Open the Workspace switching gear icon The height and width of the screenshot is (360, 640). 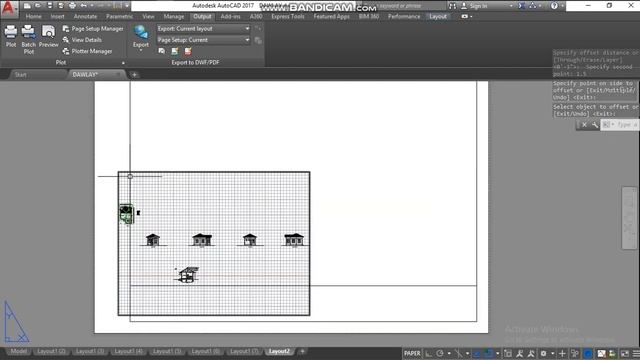pos(543,353)
